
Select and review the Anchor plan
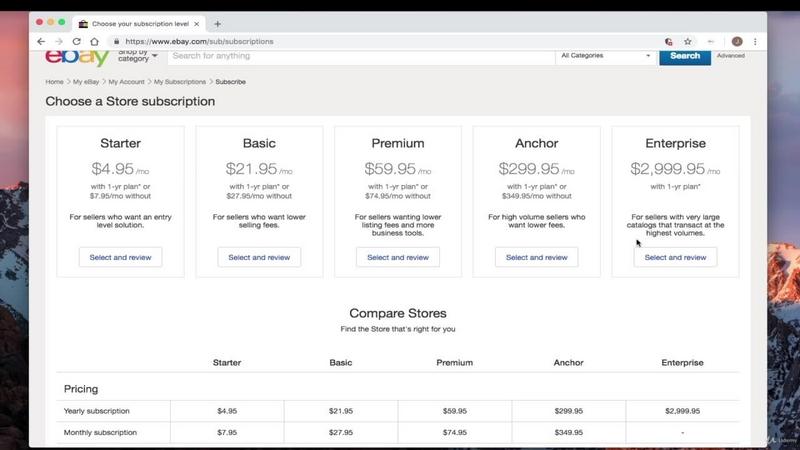[537, 257]
